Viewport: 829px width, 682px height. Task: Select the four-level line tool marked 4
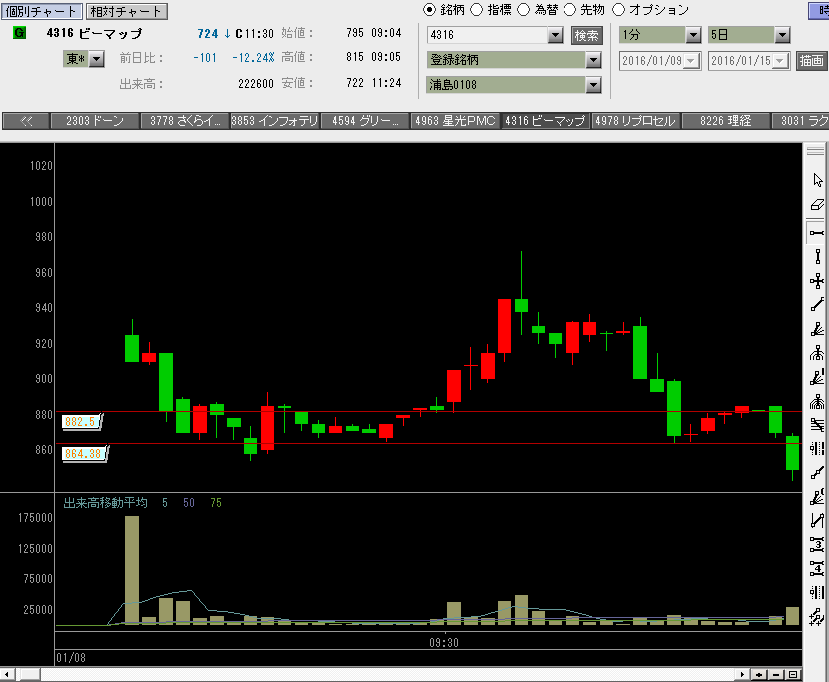click(817, 569)
